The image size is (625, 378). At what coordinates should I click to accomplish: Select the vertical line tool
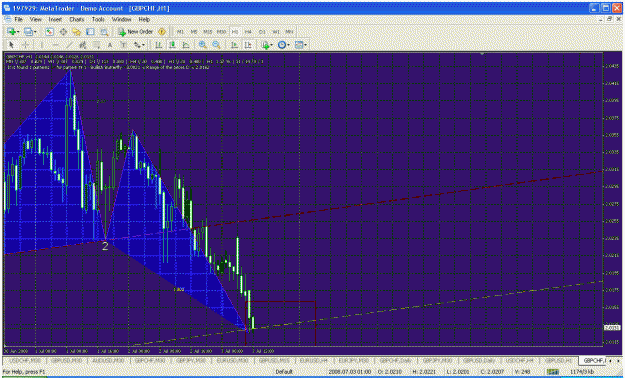tap(41, 45)
